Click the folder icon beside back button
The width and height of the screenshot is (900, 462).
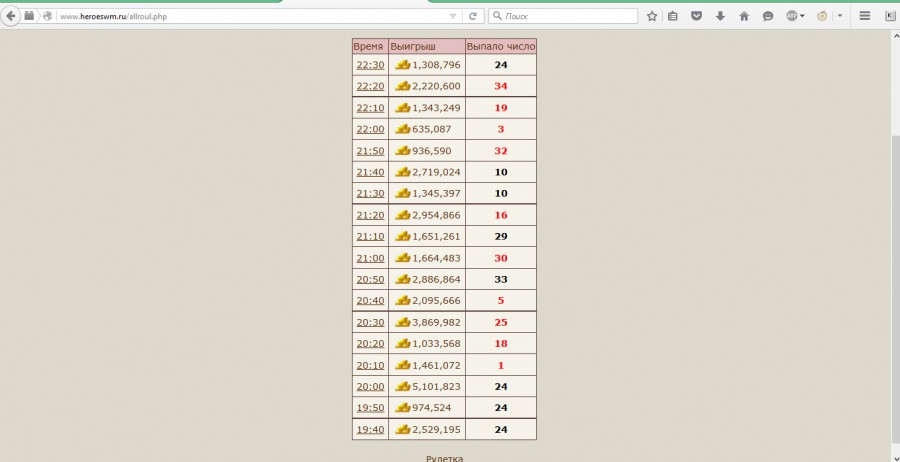pos(29,15)
